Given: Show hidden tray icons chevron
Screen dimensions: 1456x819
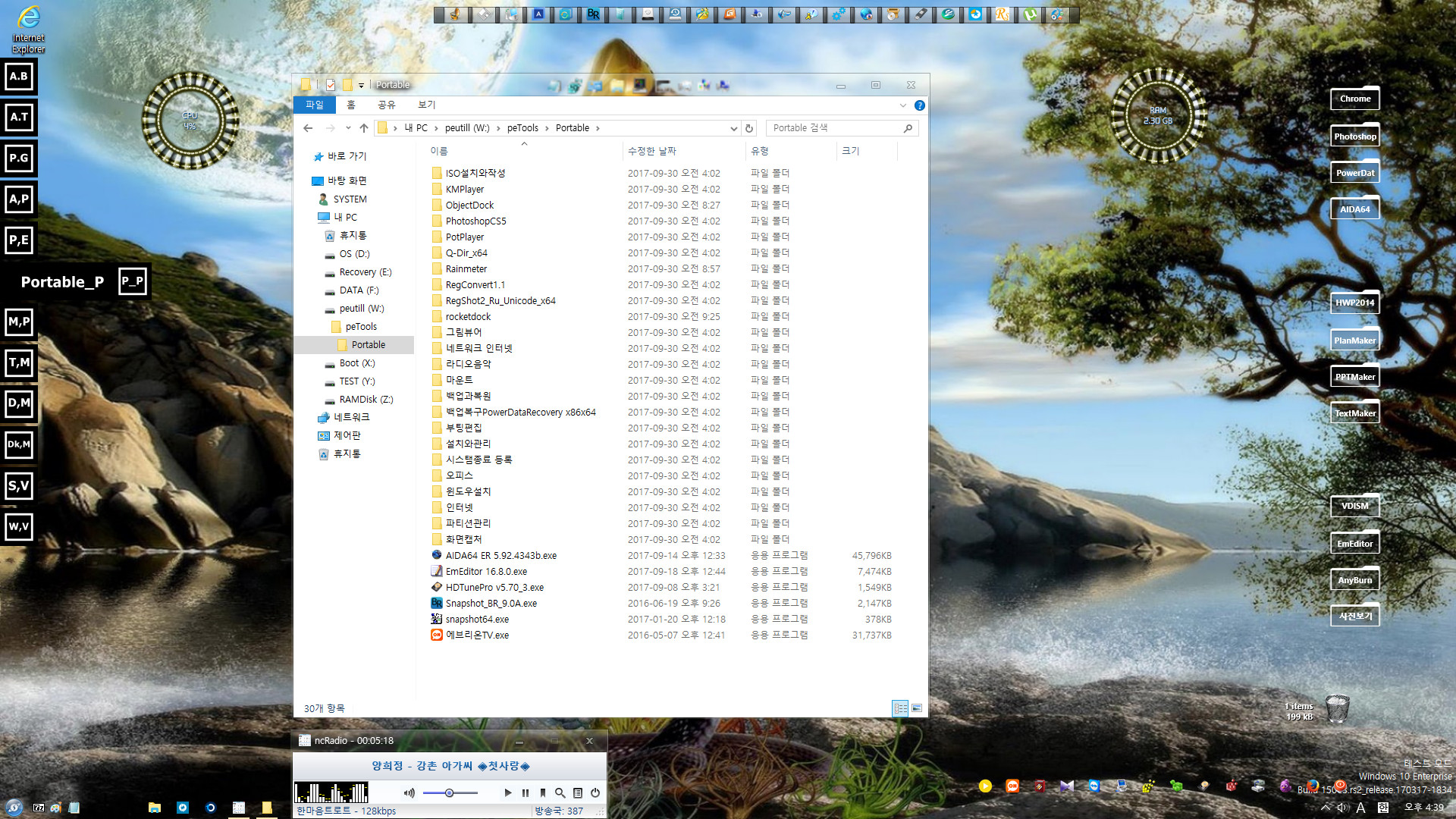Looking at the screenshot, I should tap(1326, 808).
